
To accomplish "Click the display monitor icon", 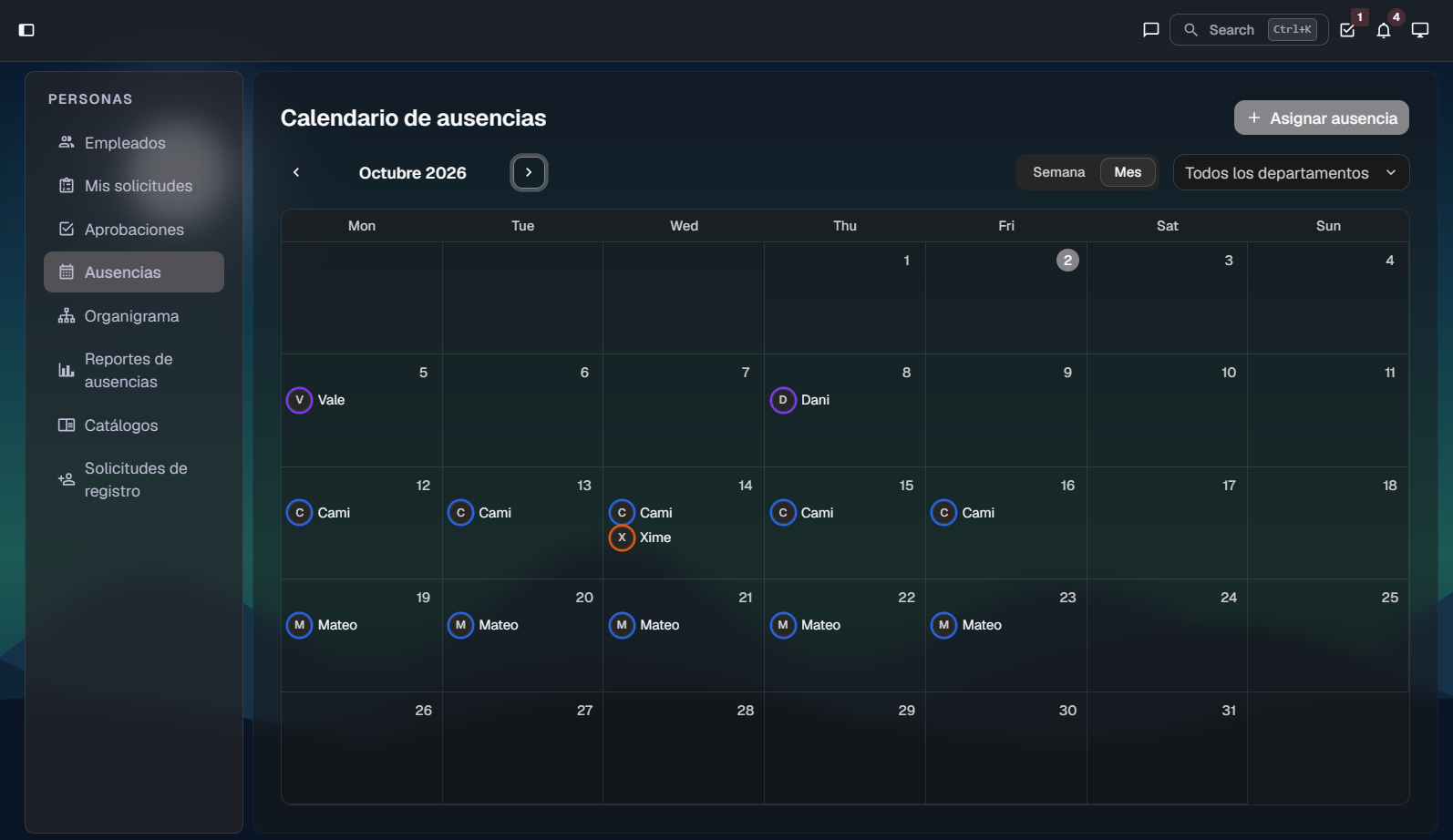I will [1420, 30].
